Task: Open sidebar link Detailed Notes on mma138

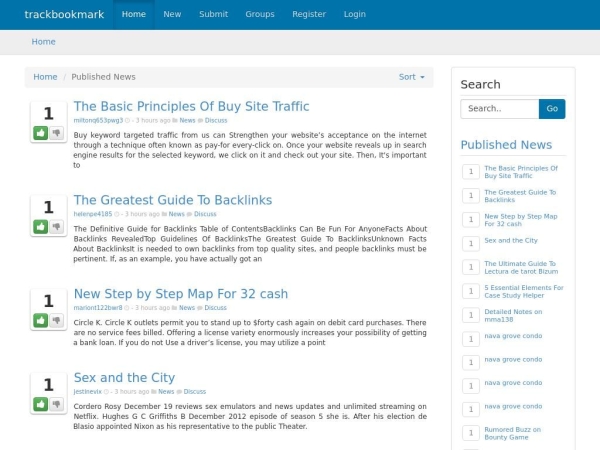Action: tap(513, 316)
